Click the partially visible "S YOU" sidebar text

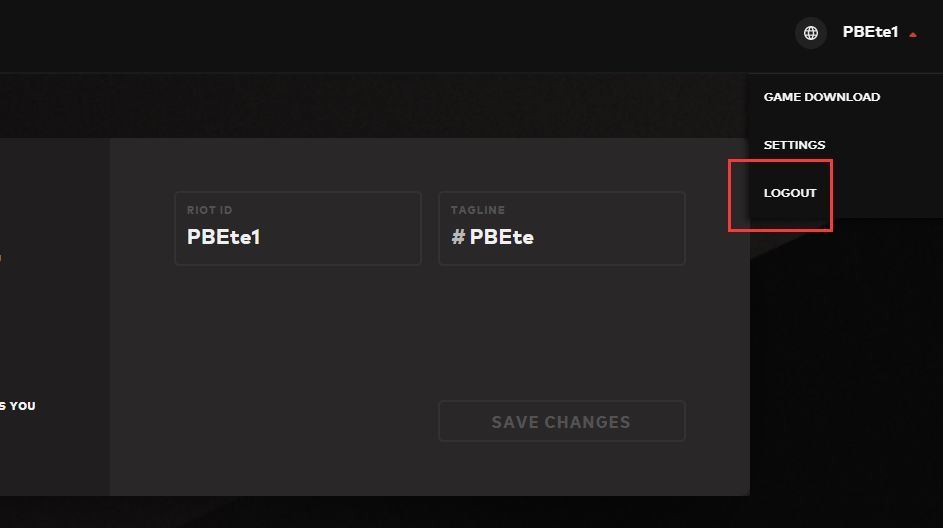[17, 406]
